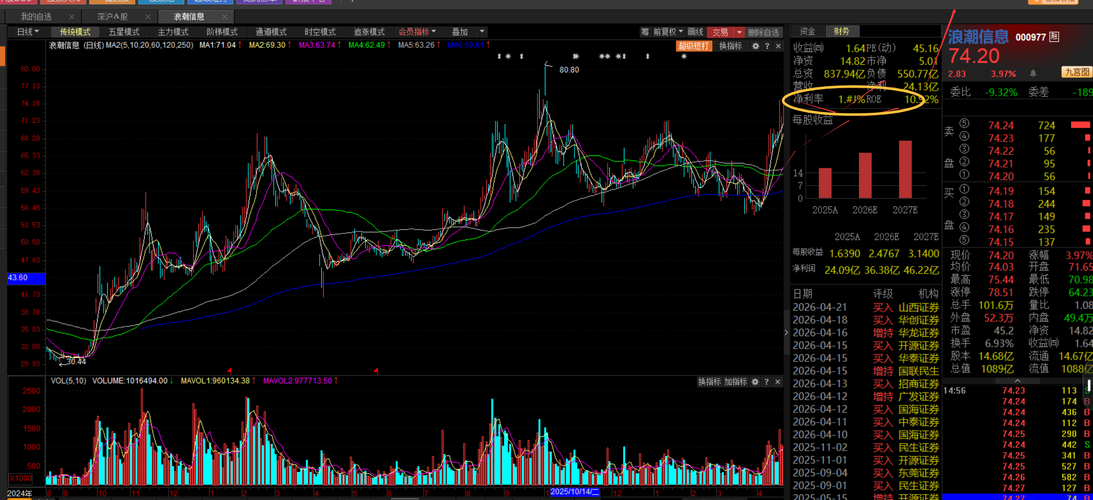Enable 时空模式 chart mode
Screen dimensions: 1093x500
(x=320, y=31)
